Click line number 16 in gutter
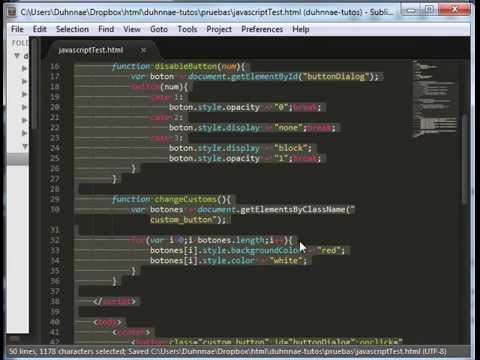The height and width of the screenshot is (360, 480). 55,66
